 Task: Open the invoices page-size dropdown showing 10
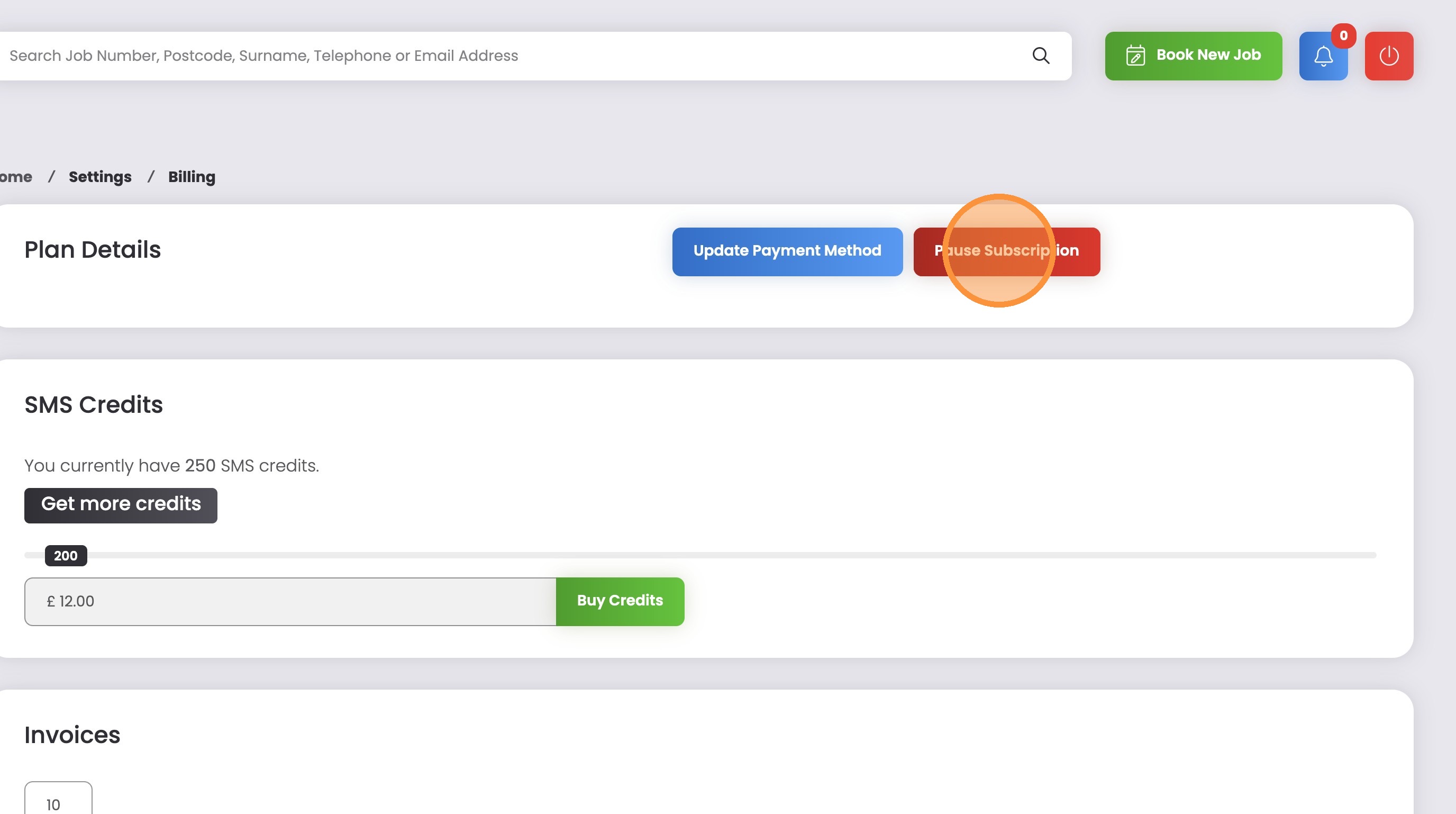(x=58, y=803)
